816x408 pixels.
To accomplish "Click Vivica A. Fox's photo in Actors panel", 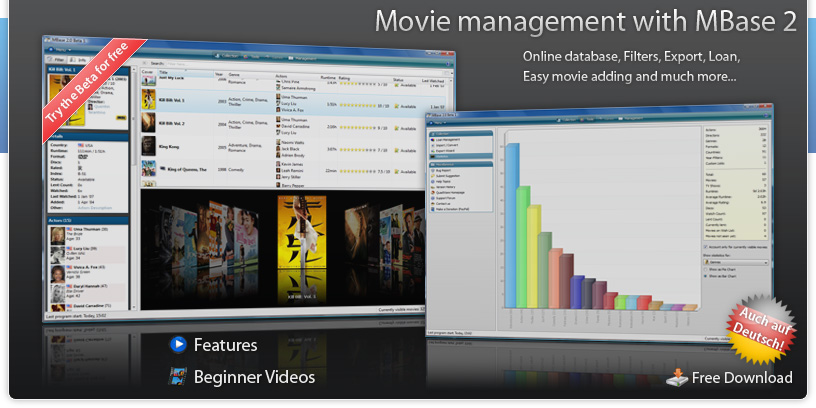I will [57, 274].
